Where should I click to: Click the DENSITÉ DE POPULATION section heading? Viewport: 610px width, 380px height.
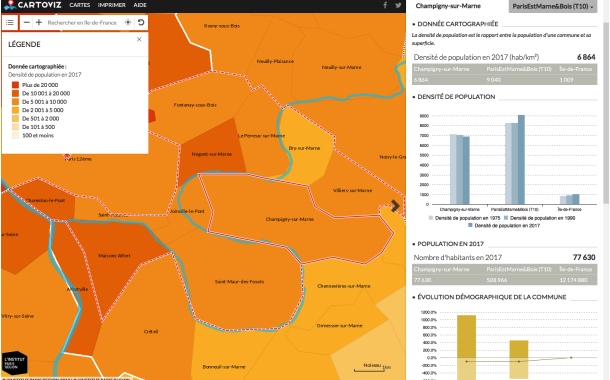pos(456,97)
